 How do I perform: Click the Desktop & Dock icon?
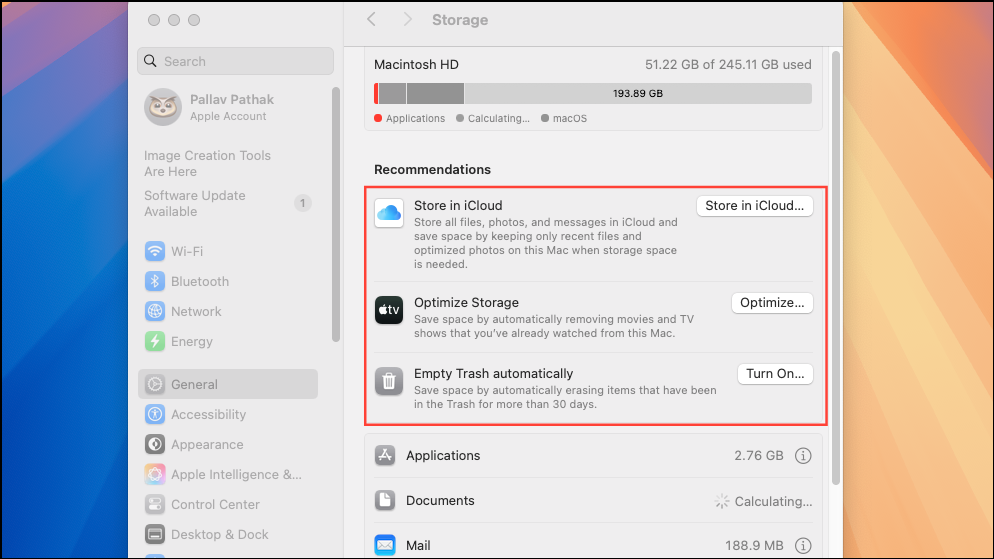[155, 534]
